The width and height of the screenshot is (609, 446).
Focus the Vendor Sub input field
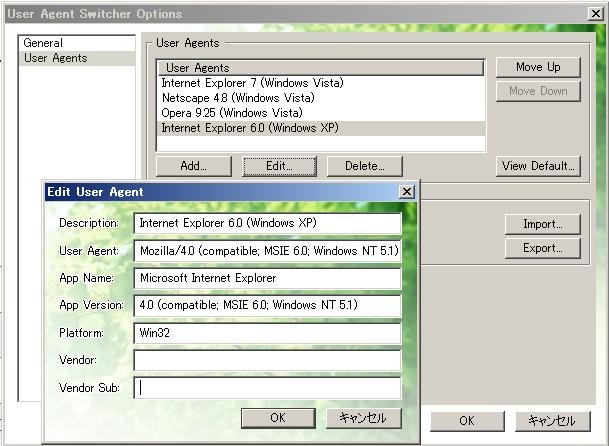[x=267, y=388]
